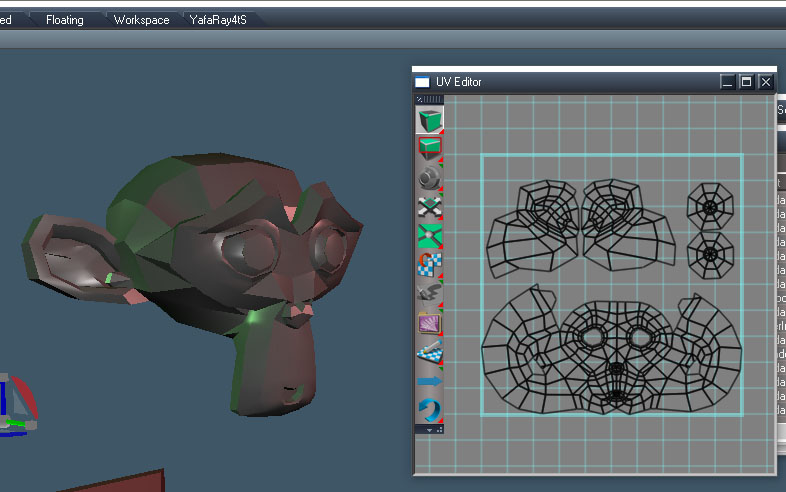
Task: Click the UV Editor window title icon
Action: click(x=423, y=82)
